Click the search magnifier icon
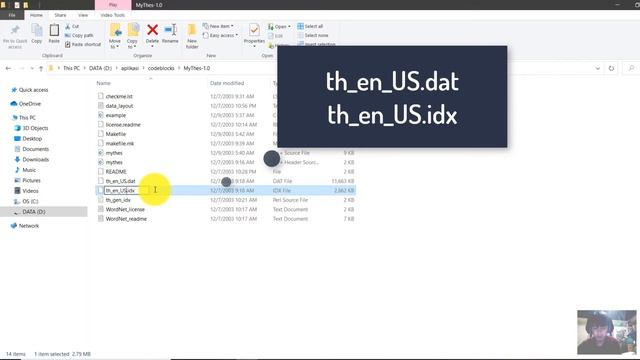The height and width of the screenshot is (360, 640). pyautogui.click(x=631, y=68)
